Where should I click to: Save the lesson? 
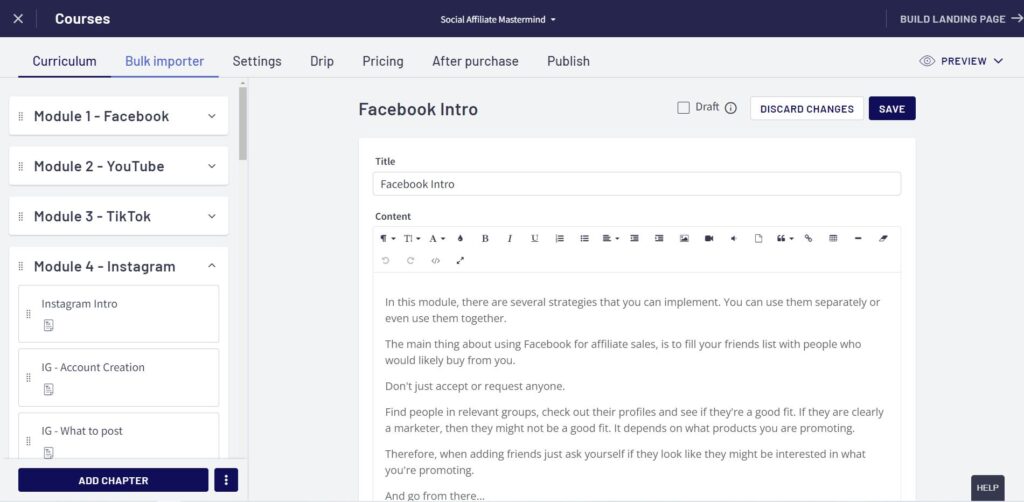pyautogui.click(x=891, y=108)
